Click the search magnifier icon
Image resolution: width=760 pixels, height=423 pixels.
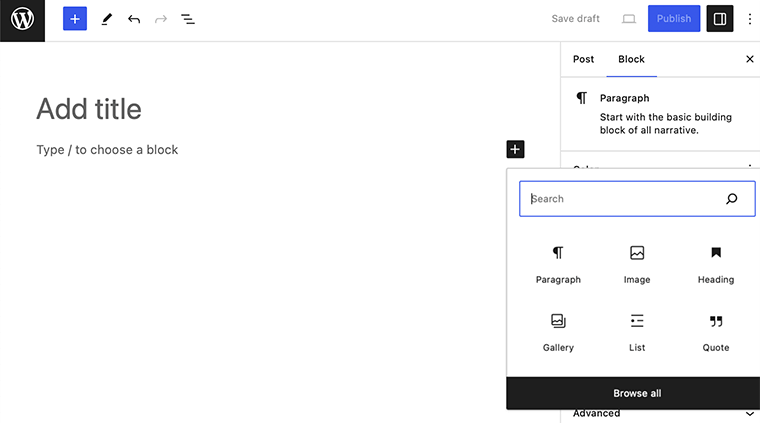pos(731,199)
